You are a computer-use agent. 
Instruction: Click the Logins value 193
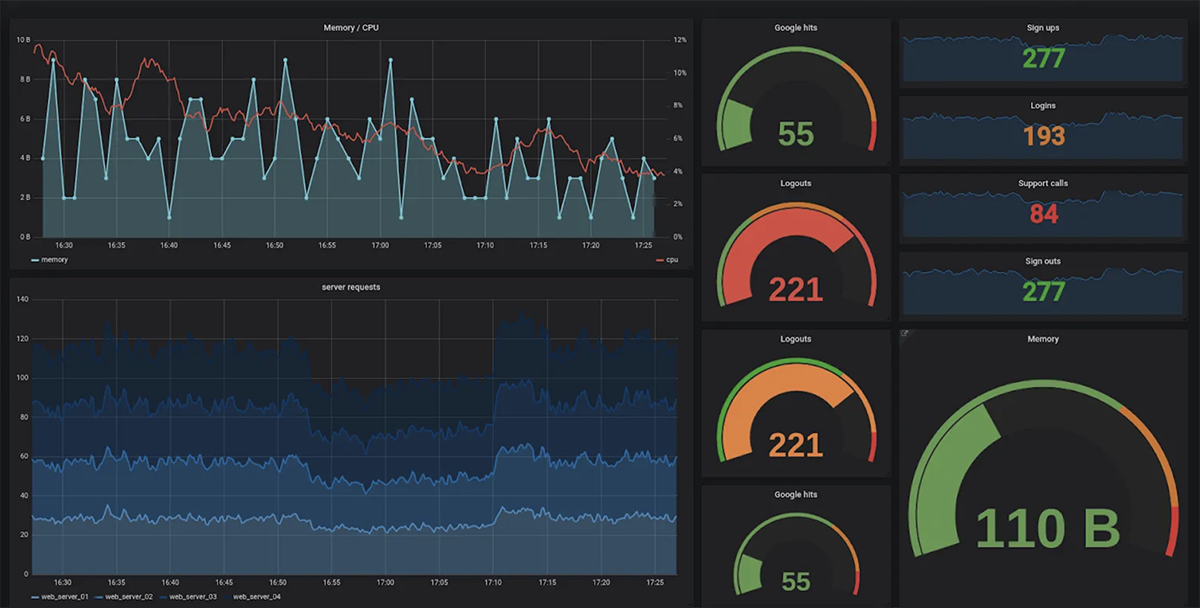click(x=1043, y=136)
